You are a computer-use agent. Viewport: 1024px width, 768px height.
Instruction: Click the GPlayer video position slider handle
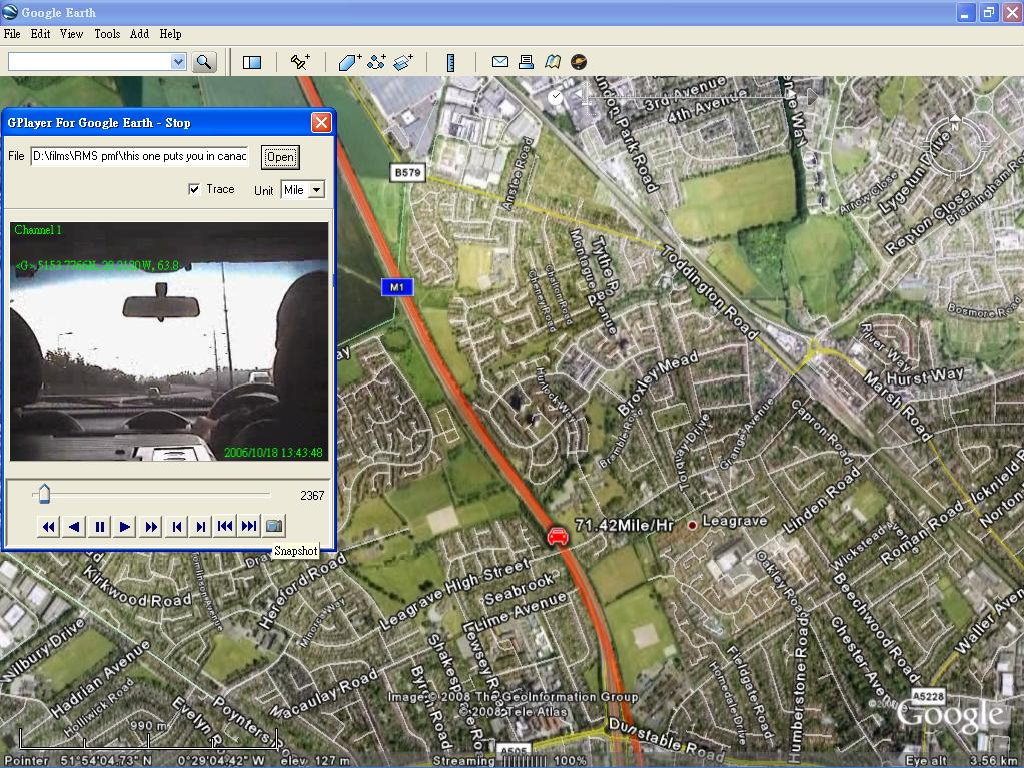[x=44, y=494]
